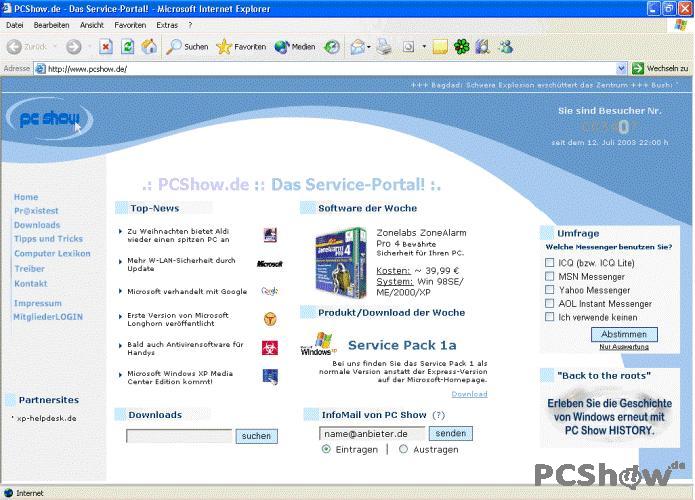Screen dimensions: 695x500
Task: Click the yellow notes toolbar icon
Action: point(440,47)
